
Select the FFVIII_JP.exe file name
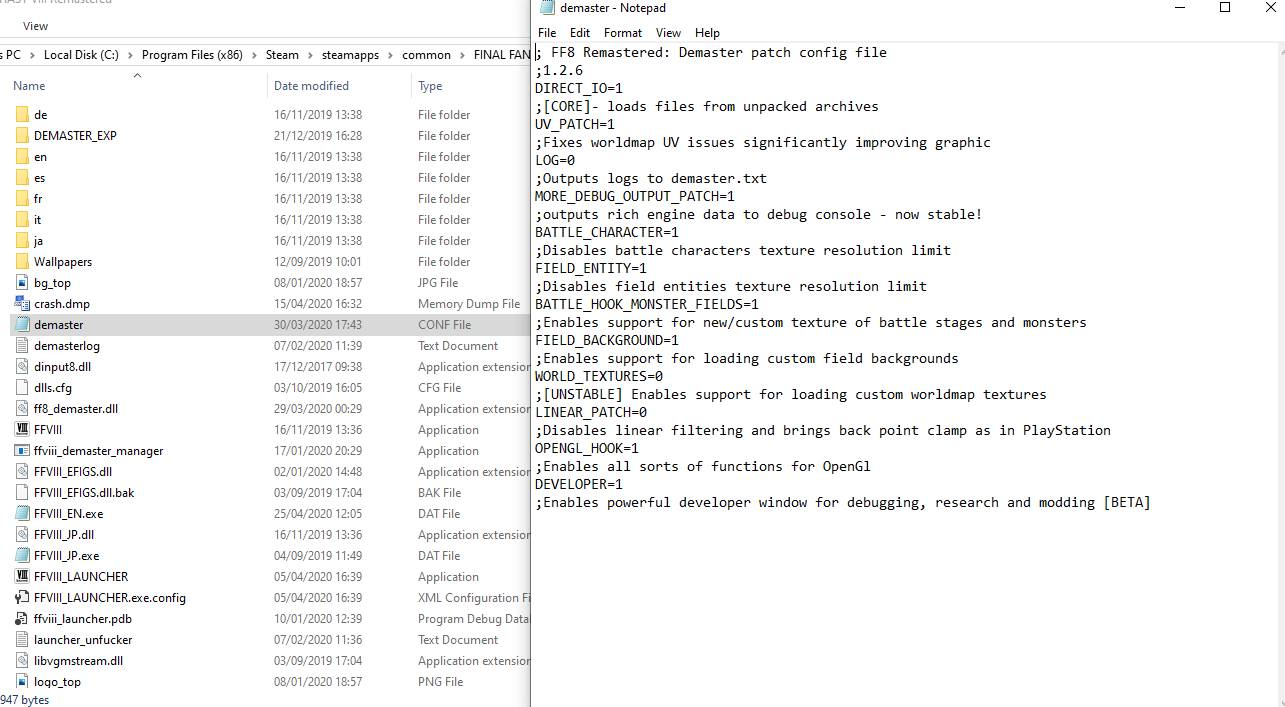tap(66, 555)
